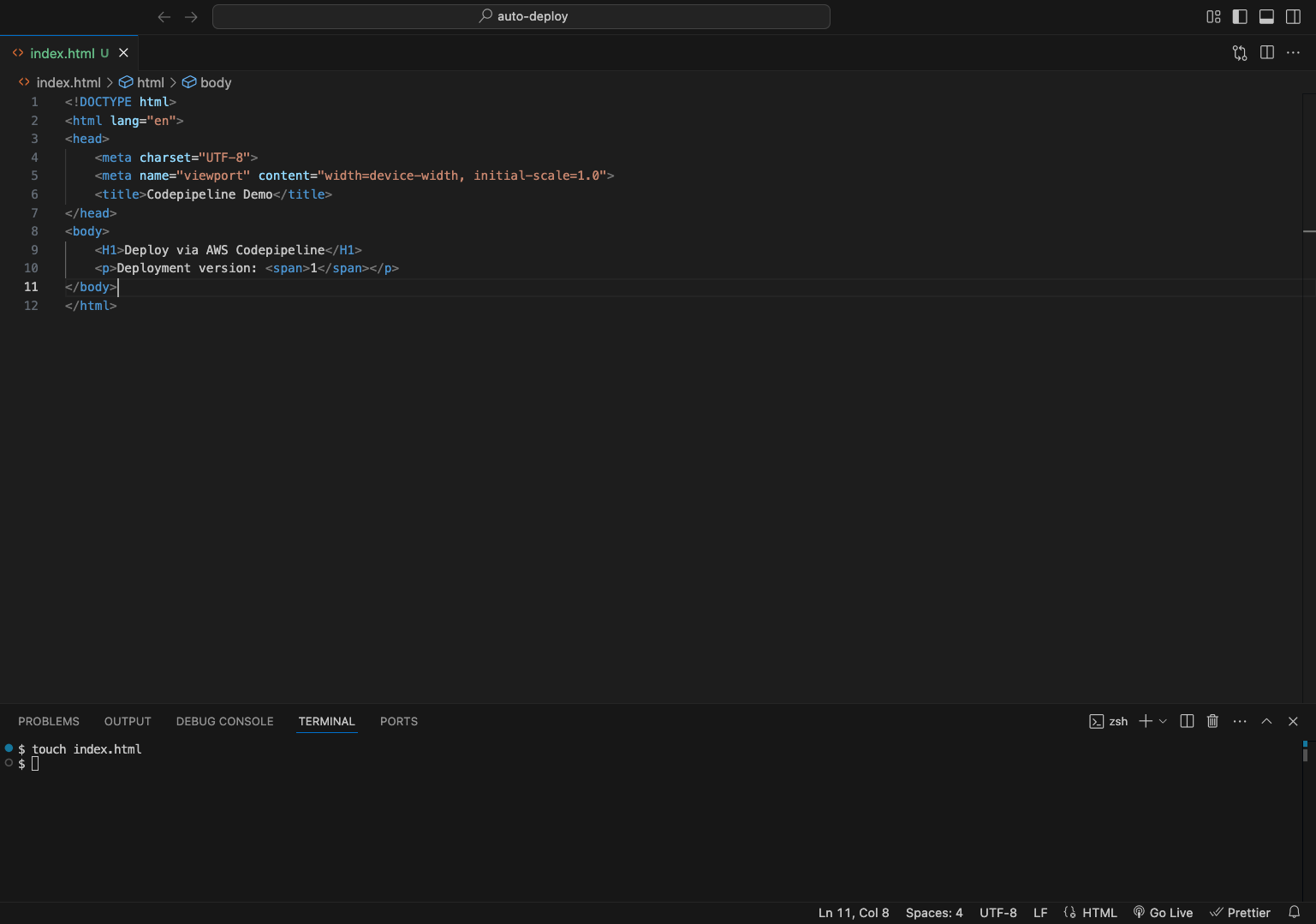Click index.html in the breadcrumb
The height and width of the screenshot is (924, 1316).
point(68,82)
